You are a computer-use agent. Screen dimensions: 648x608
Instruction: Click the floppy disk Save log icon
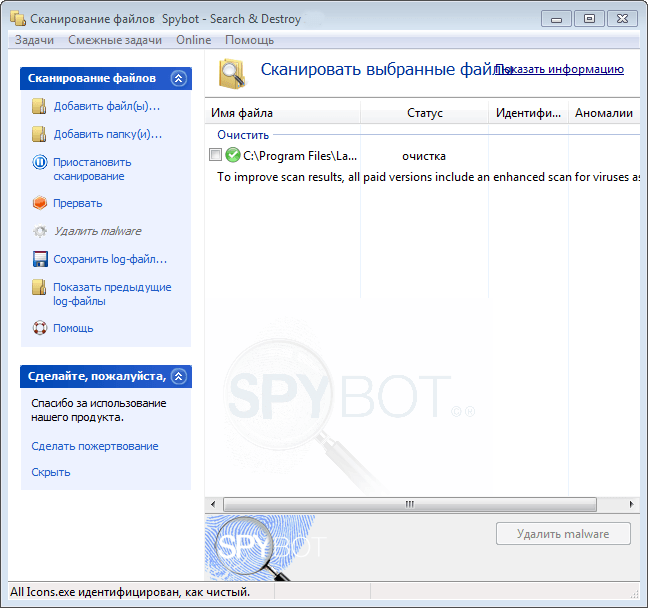[x=40, y=259]
